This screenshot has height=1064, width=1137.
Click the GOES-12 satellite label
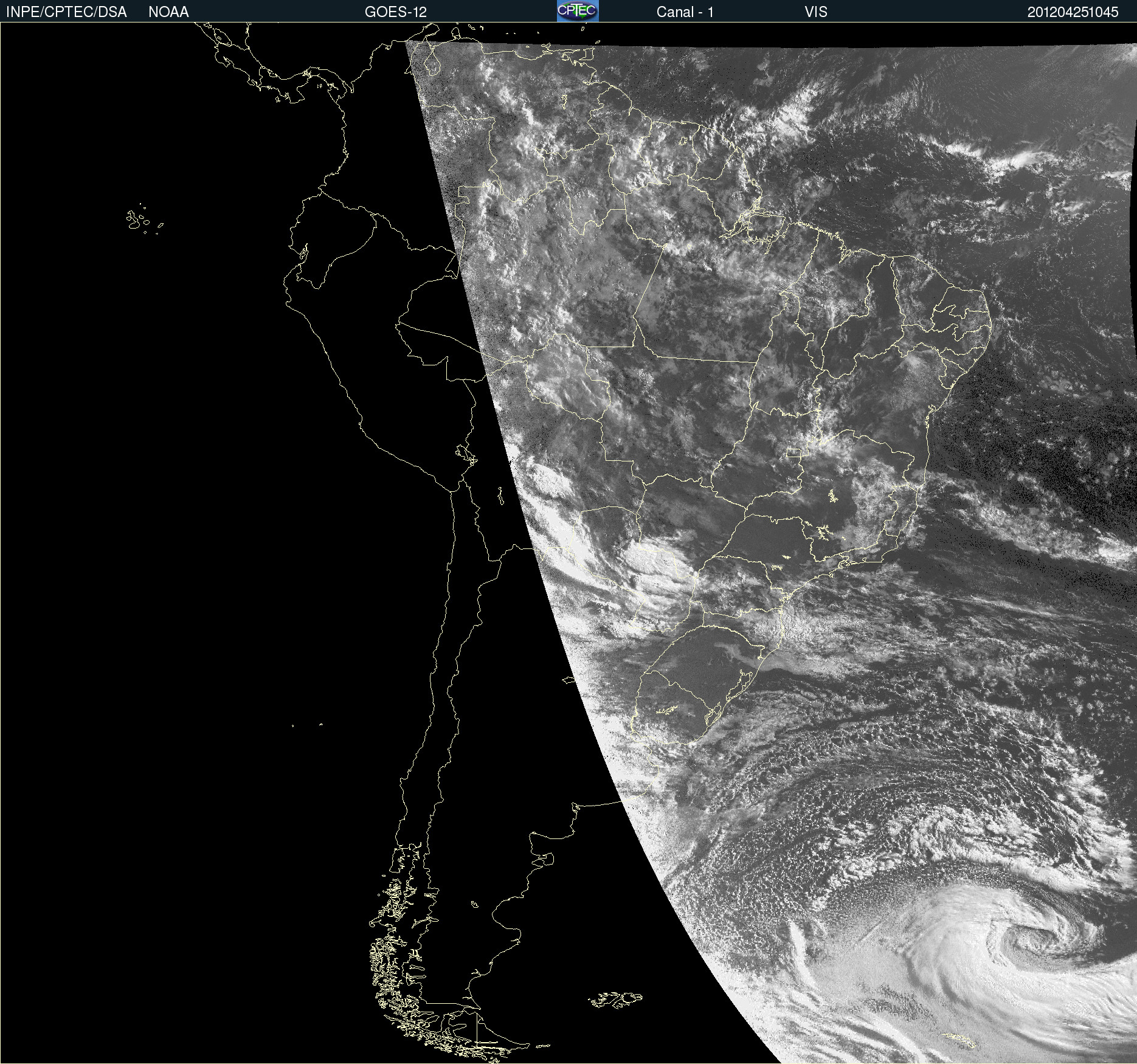pos(396,12)
